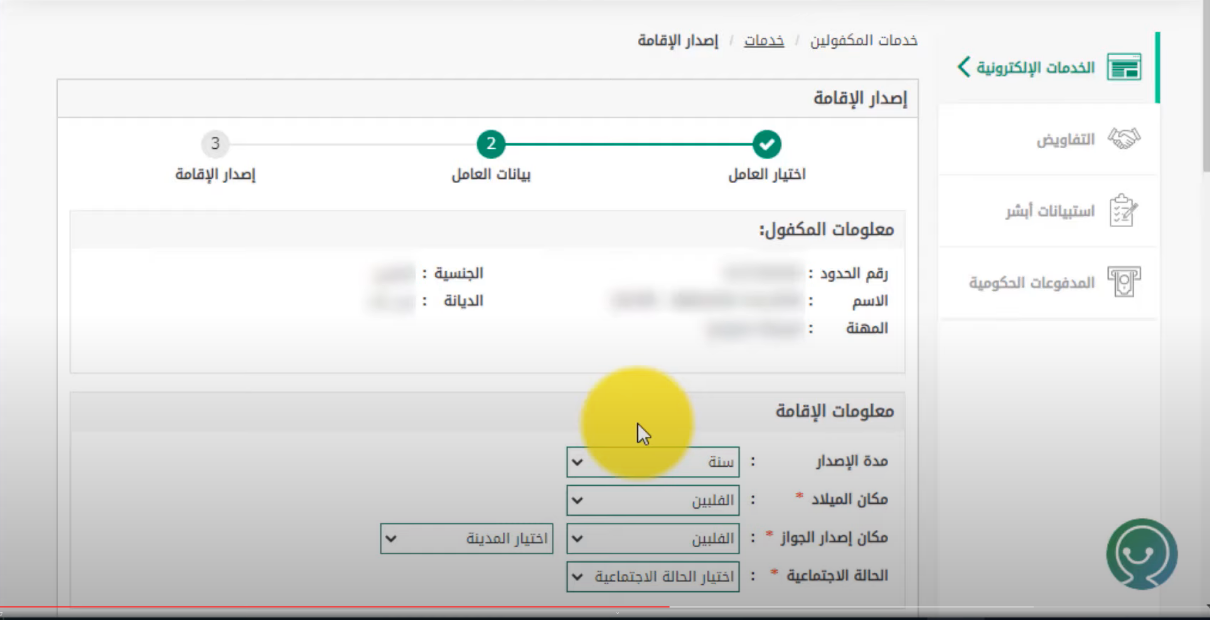Click خدمات breadcrumb link
Image resolution: width=1210 pixels, height=620 pixels.
pyautogui.click(x=764, y=41)
